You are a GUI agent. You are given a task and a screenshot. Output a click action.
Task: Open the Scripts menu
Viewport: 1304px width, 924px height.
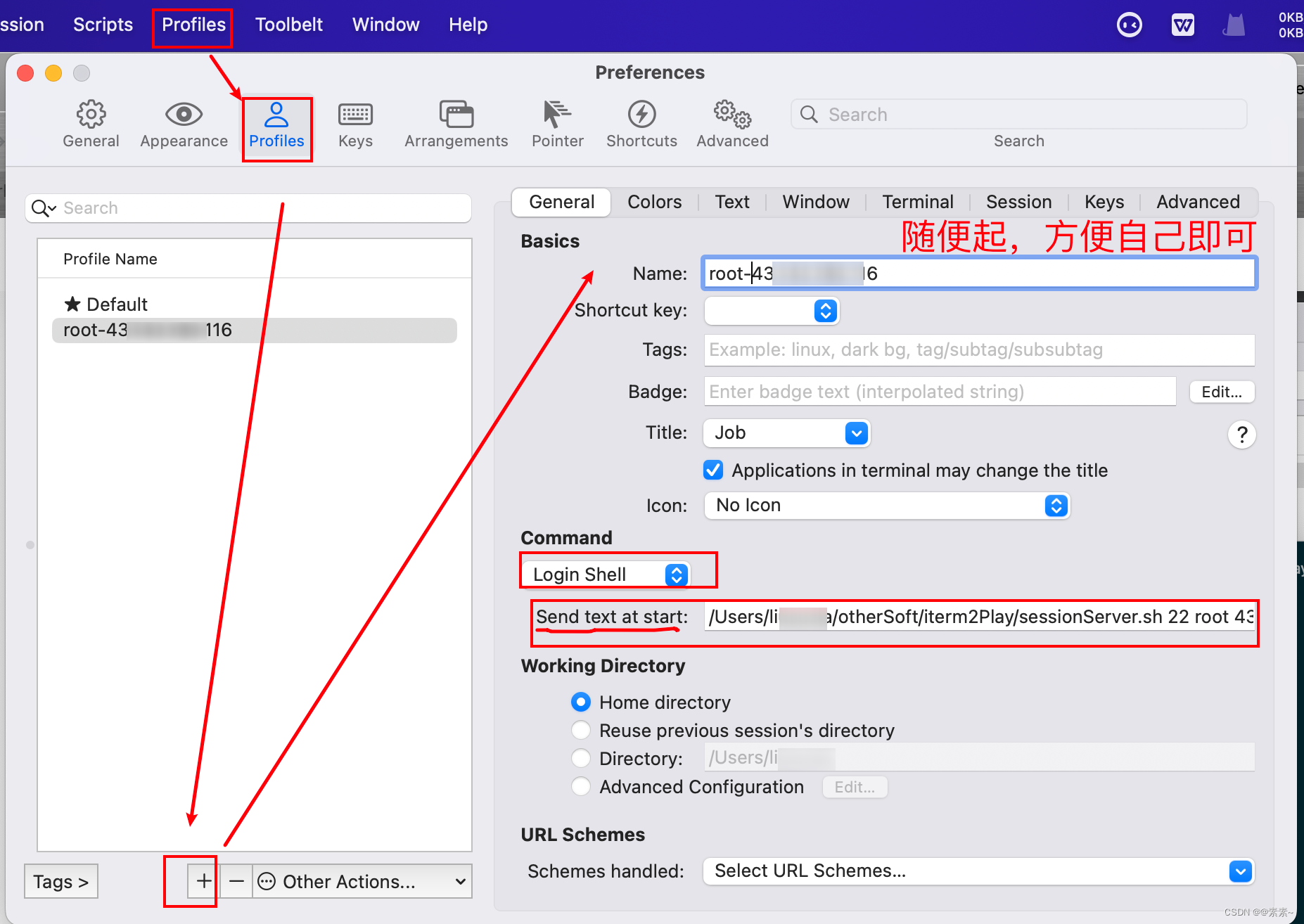click(x=103, y=25)
